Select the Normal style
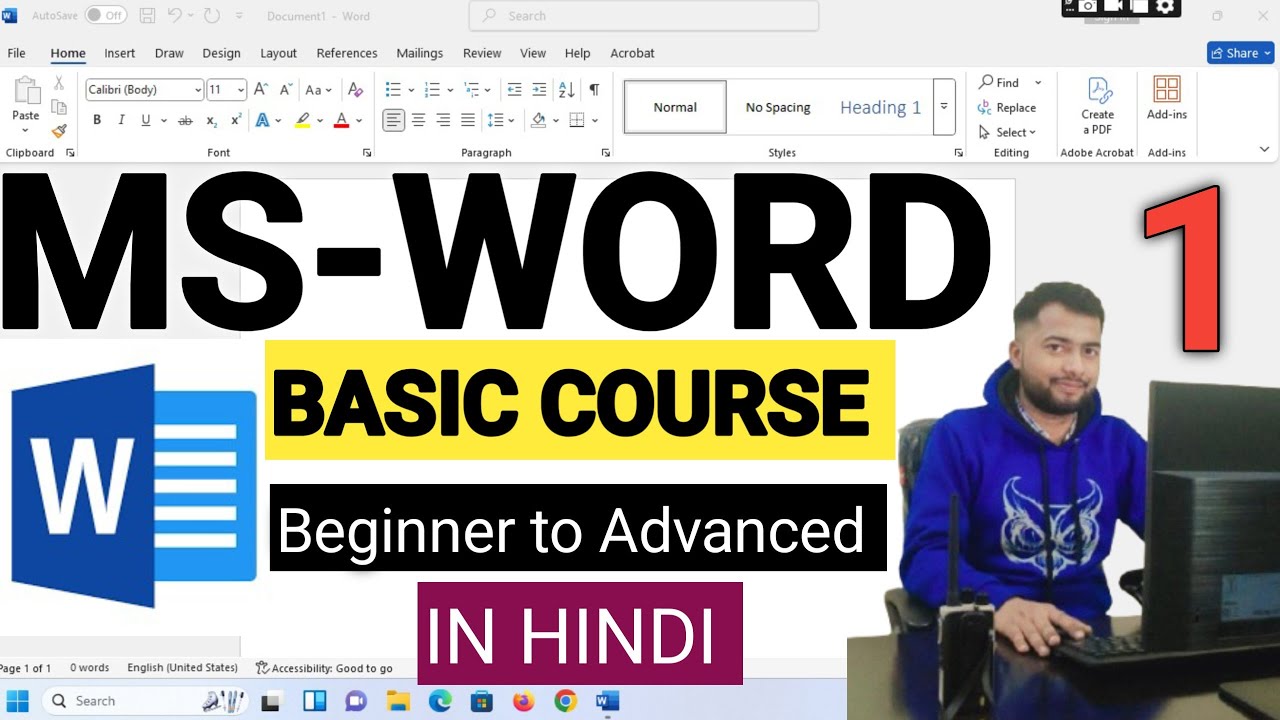Viewport: 1280px width, 720px height. point(675,108)
